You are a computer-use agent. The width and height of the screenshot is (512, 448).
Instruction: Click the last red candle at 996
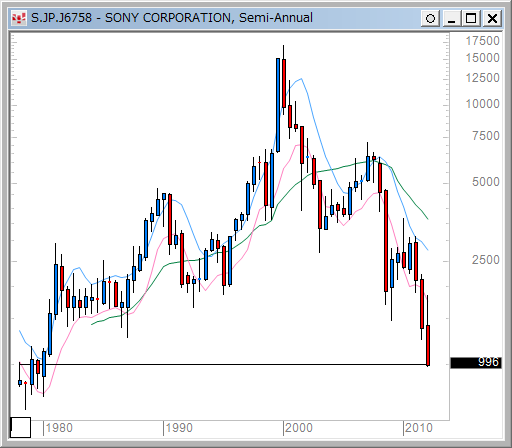(428, 345)
